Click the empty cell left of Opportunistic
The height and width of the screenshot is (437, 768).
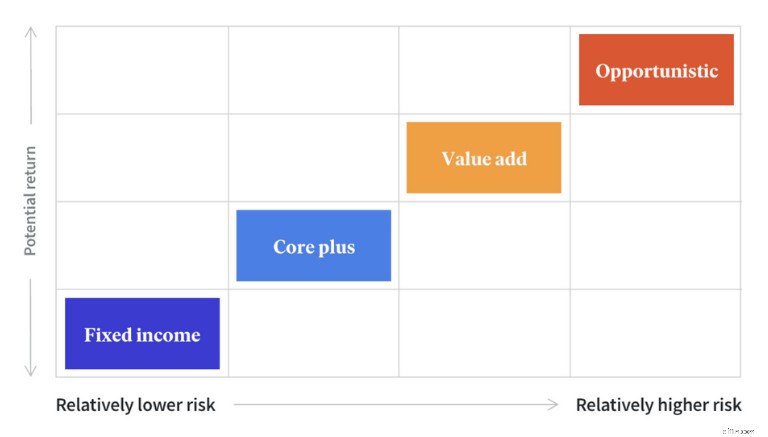(x=484, y=70)
